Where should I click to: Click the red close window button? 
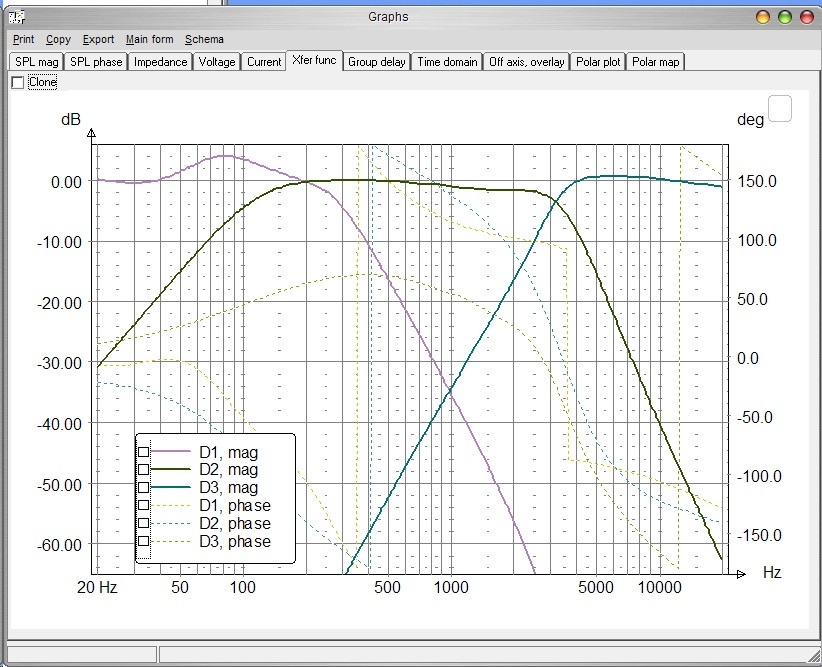click(x=807, y=17)
